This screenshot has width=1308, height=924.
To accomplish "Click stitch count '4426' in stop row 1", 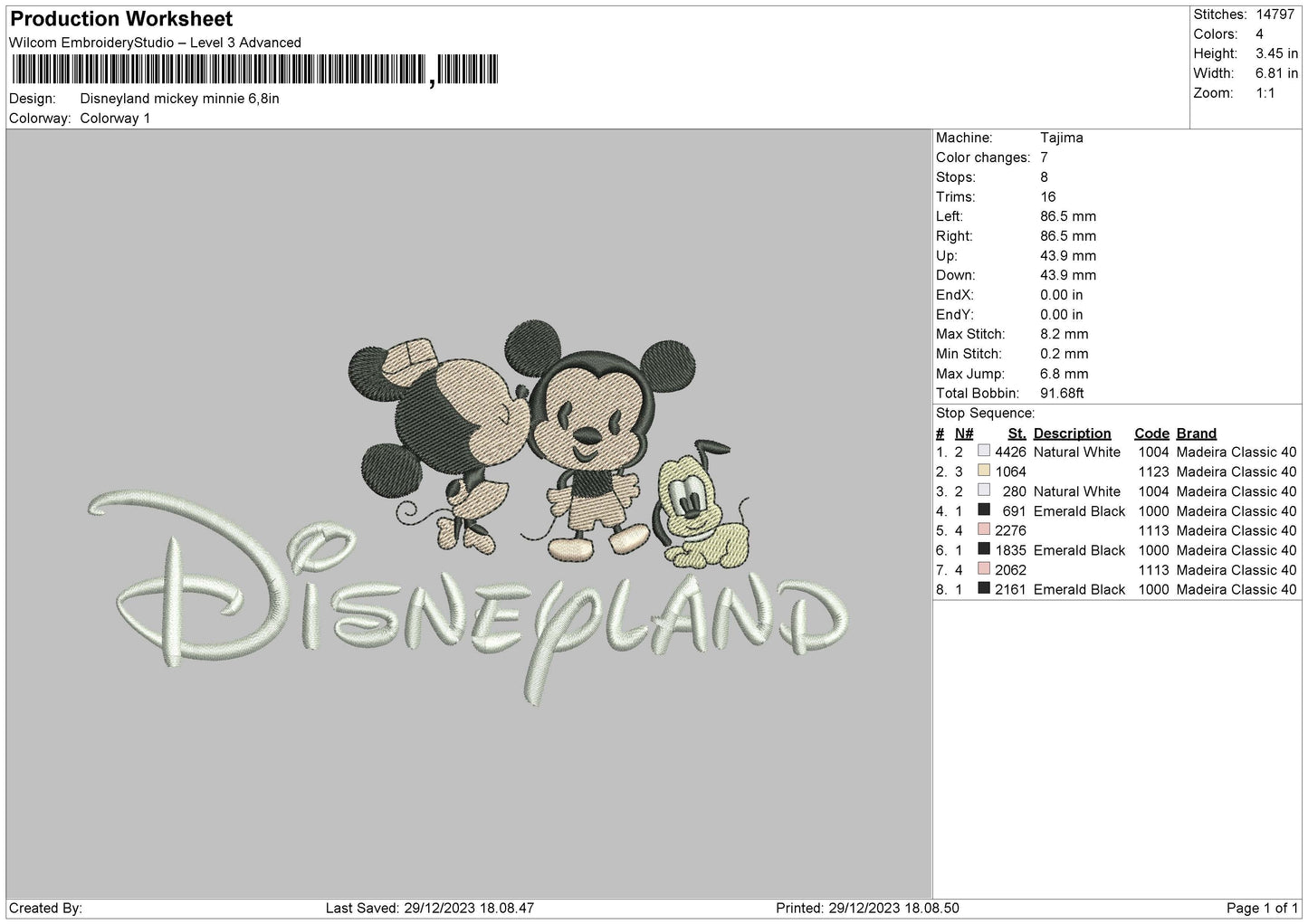I will [x=1010, y=452].
